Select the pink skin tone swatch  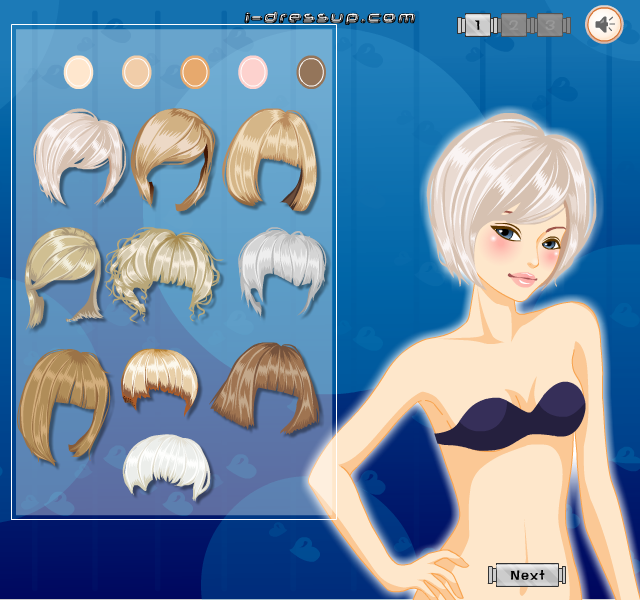coord(253,72)
